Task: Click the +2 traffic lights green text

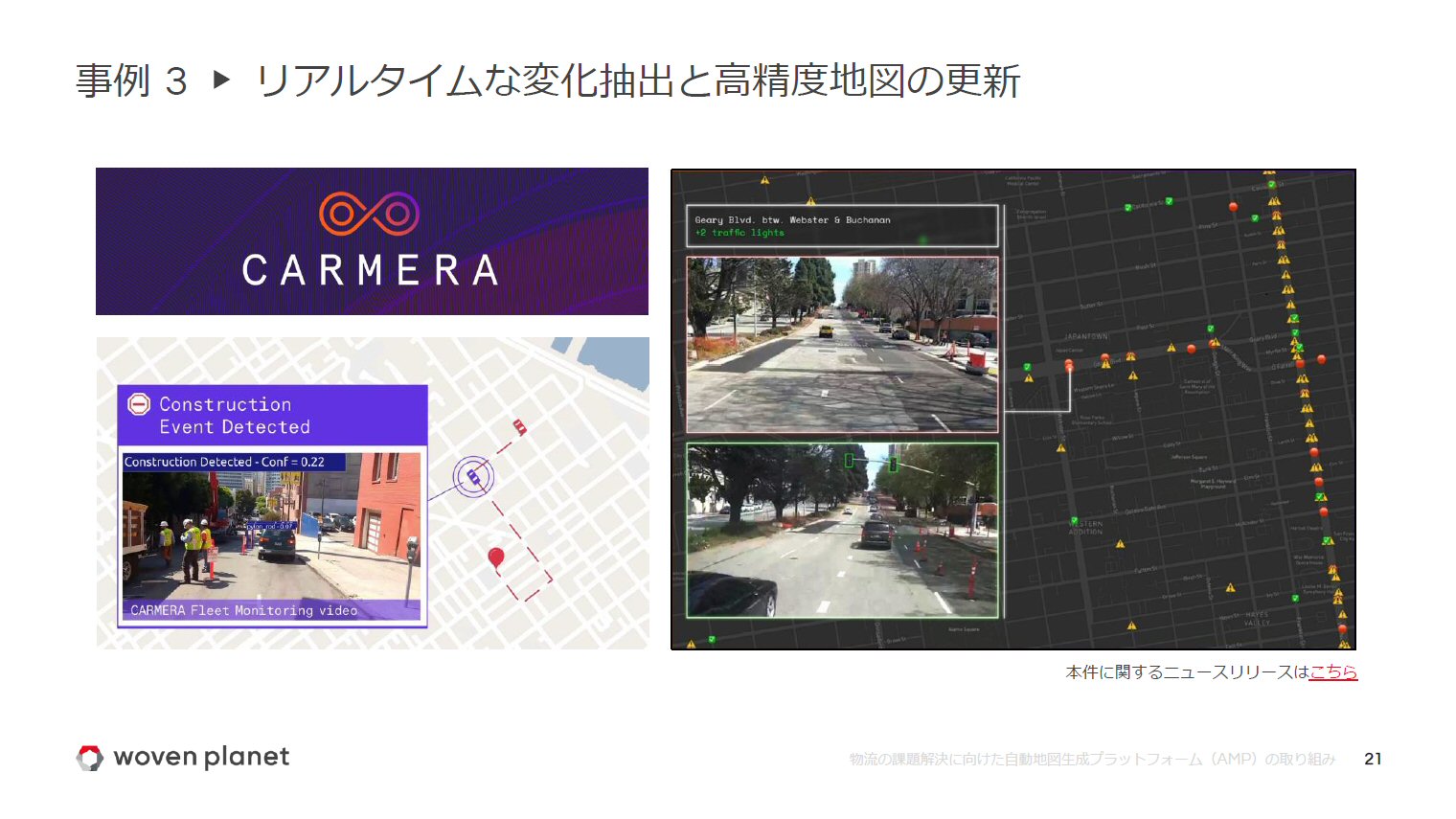Action: (739, 233)
